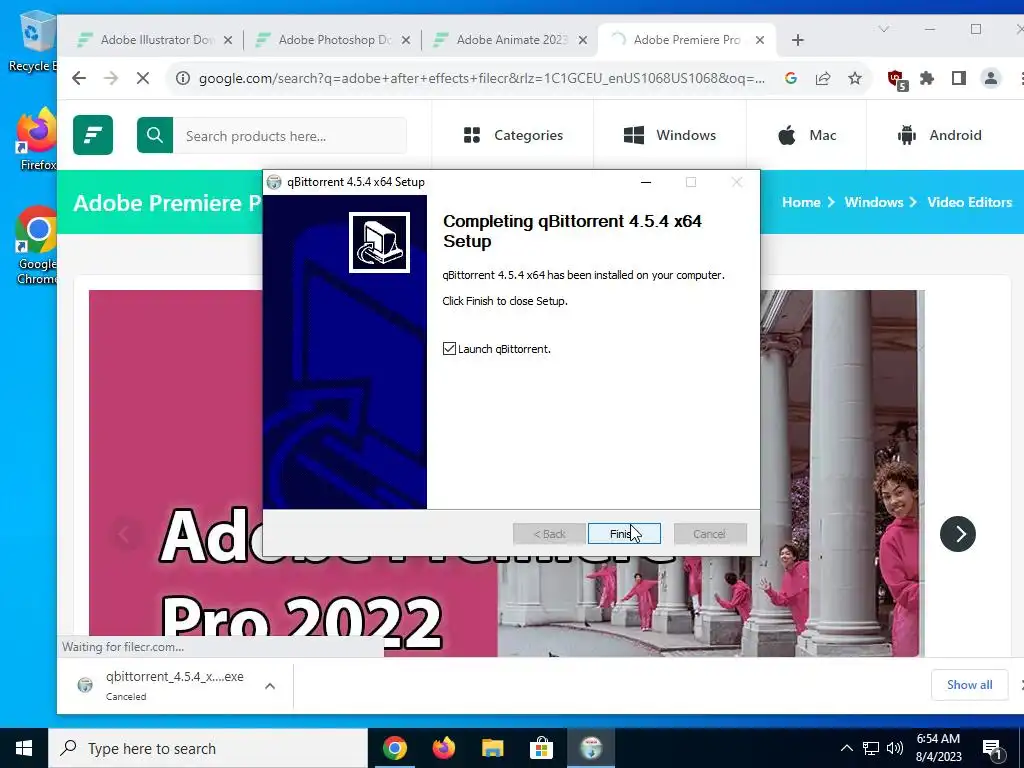
Task: Expand the download item options chevron
Action: tap(270, 686)
